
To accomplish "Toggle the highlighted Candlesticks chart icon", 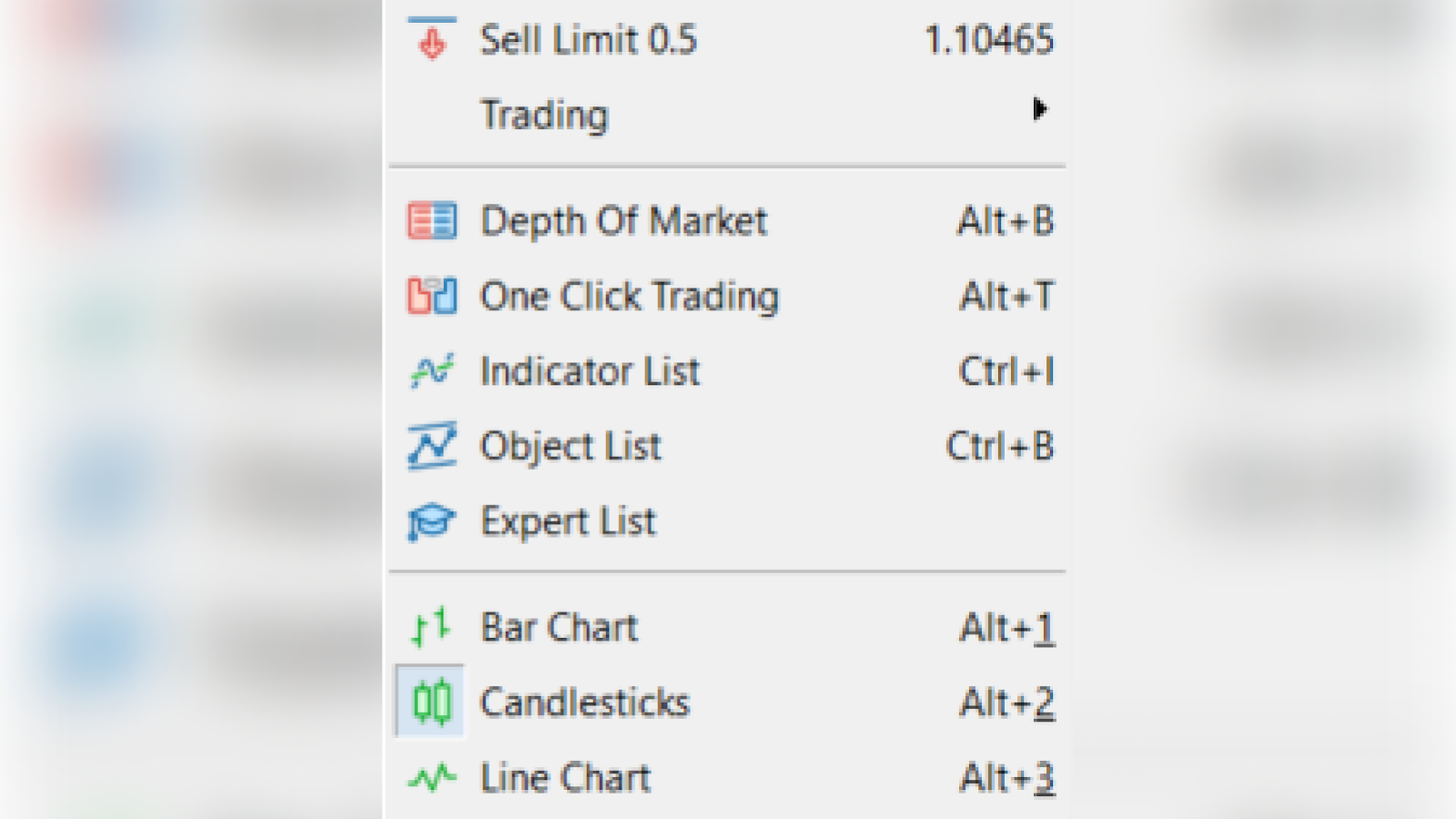I will (431, 702).
